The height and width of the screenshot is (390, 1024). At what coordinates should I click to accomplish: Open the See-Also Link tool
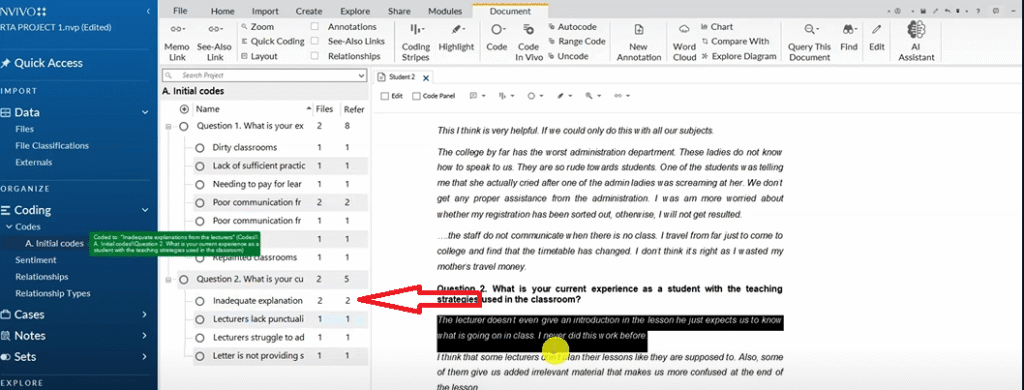[215, 43]
